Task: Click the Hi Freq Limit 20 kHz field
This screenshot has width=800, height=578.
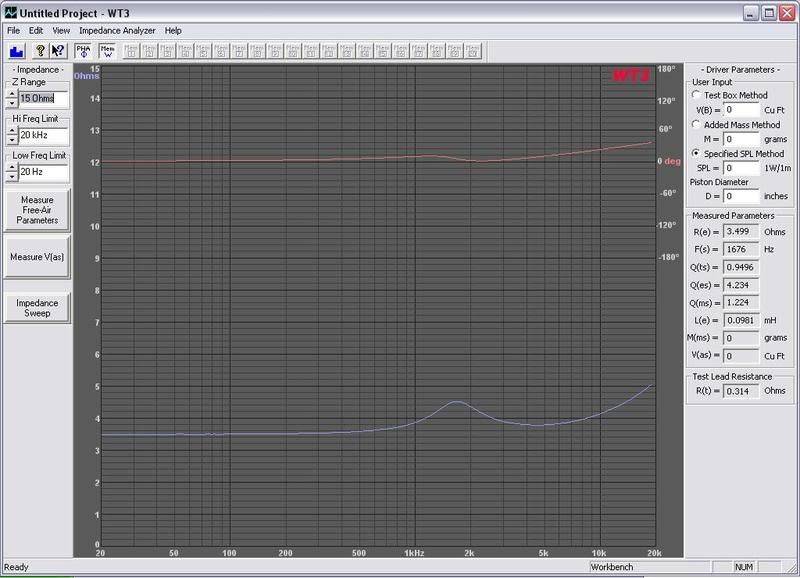Action: [x=43, y=135]
